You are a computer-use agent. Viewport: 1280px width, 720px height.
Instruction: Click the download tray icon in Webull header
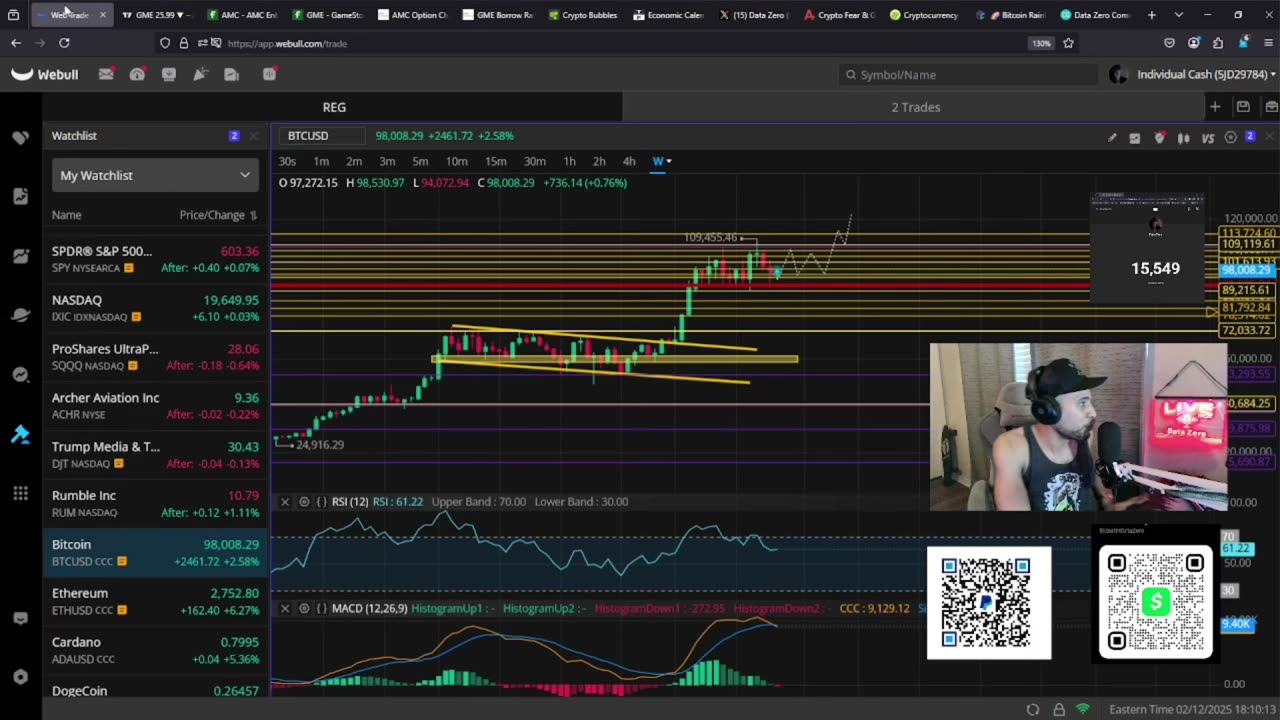(x=169, y=74)
